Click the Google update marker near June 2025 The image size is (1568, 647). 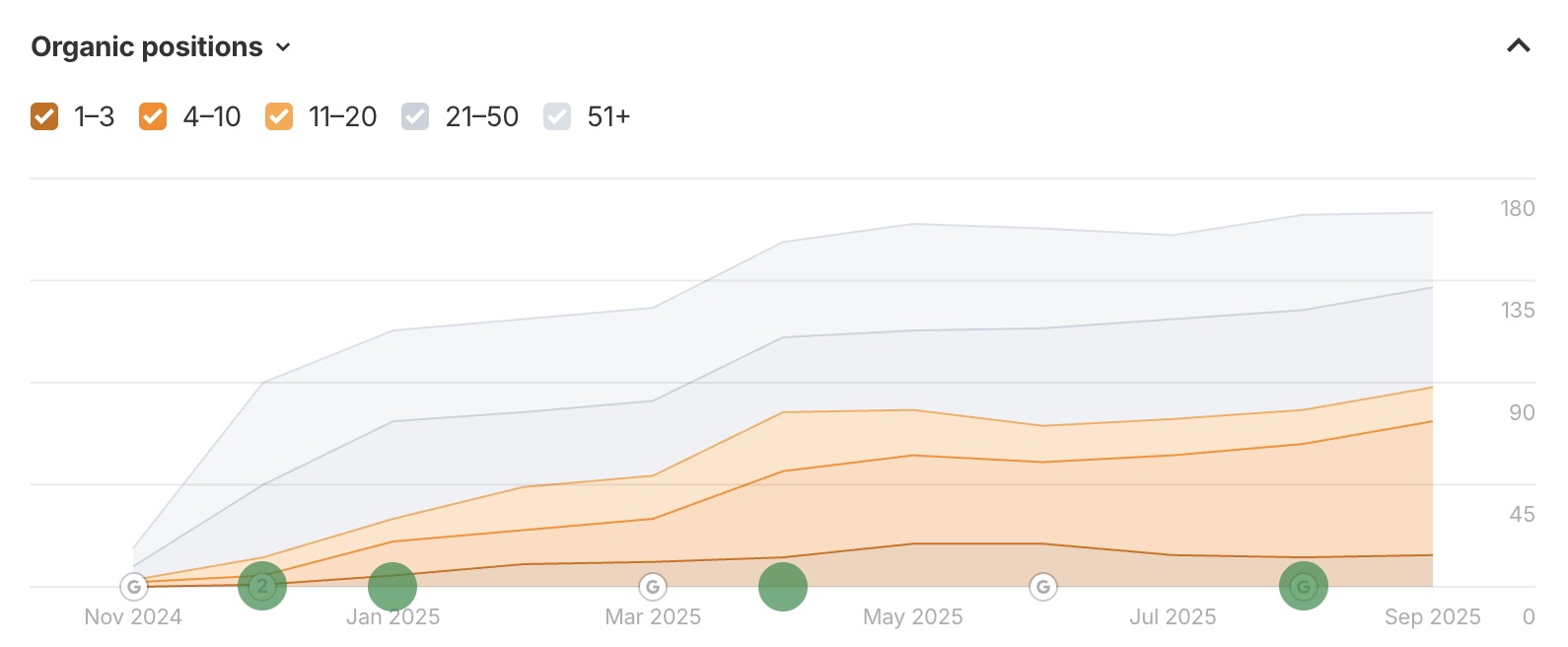pyautogui.click(x=1043, y=588)
